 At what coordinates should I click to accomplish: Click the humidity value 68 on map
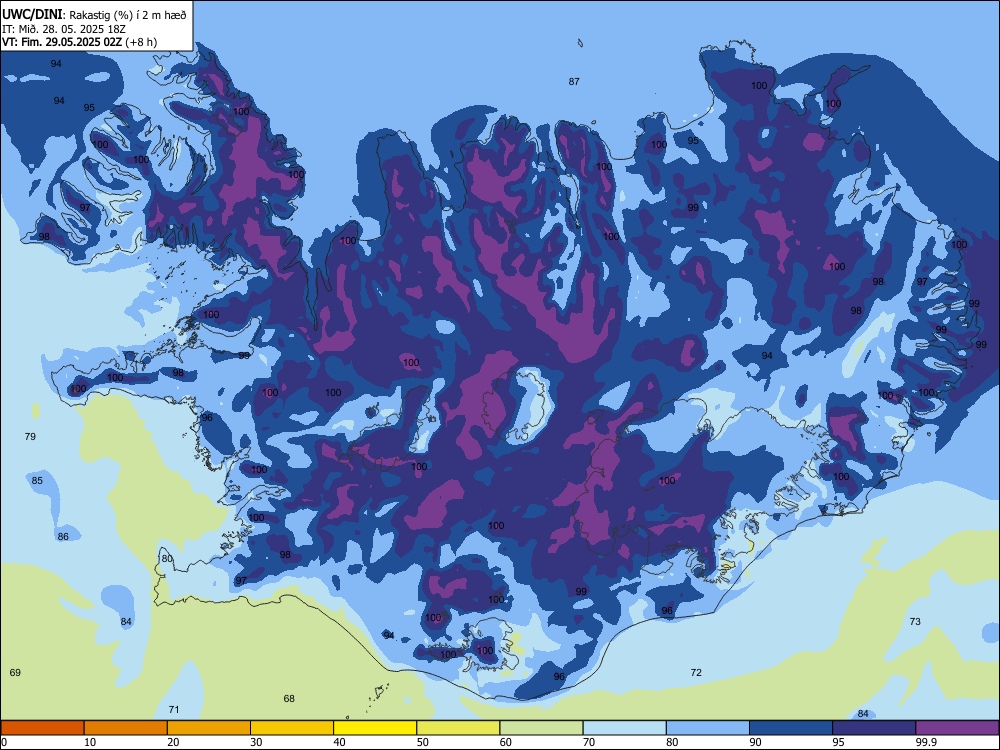pos(289,698)
